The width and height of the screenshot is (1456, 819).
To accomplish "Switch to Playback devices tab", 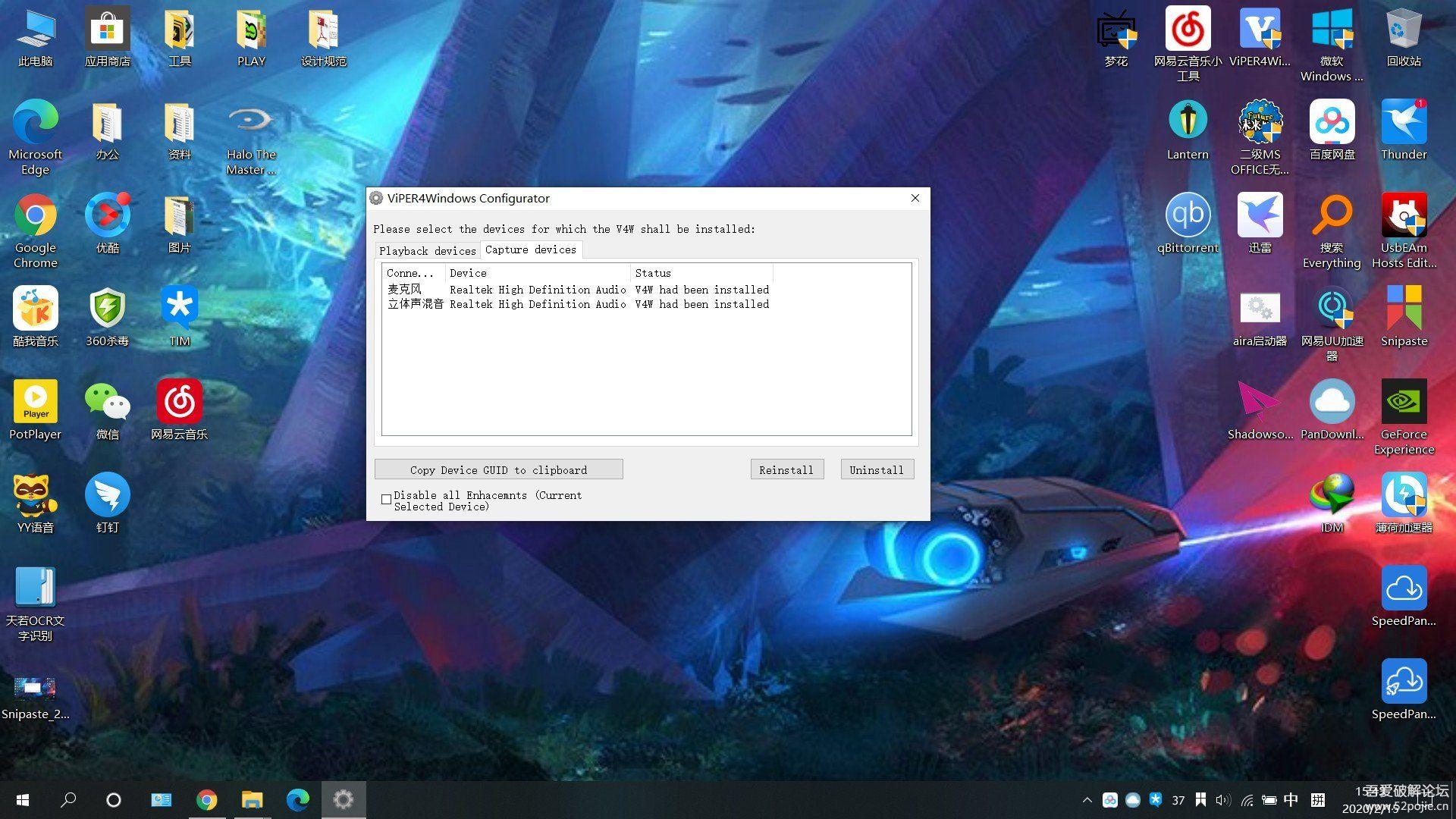I will click(x=427, y=251).
